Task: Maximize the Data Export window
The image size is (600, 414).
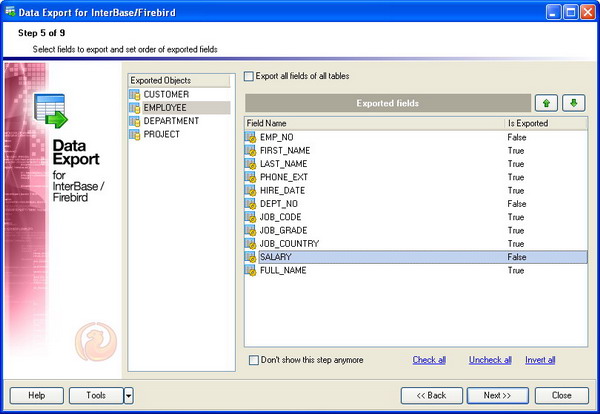Action: pyautogui.click(x=571, y=13)
